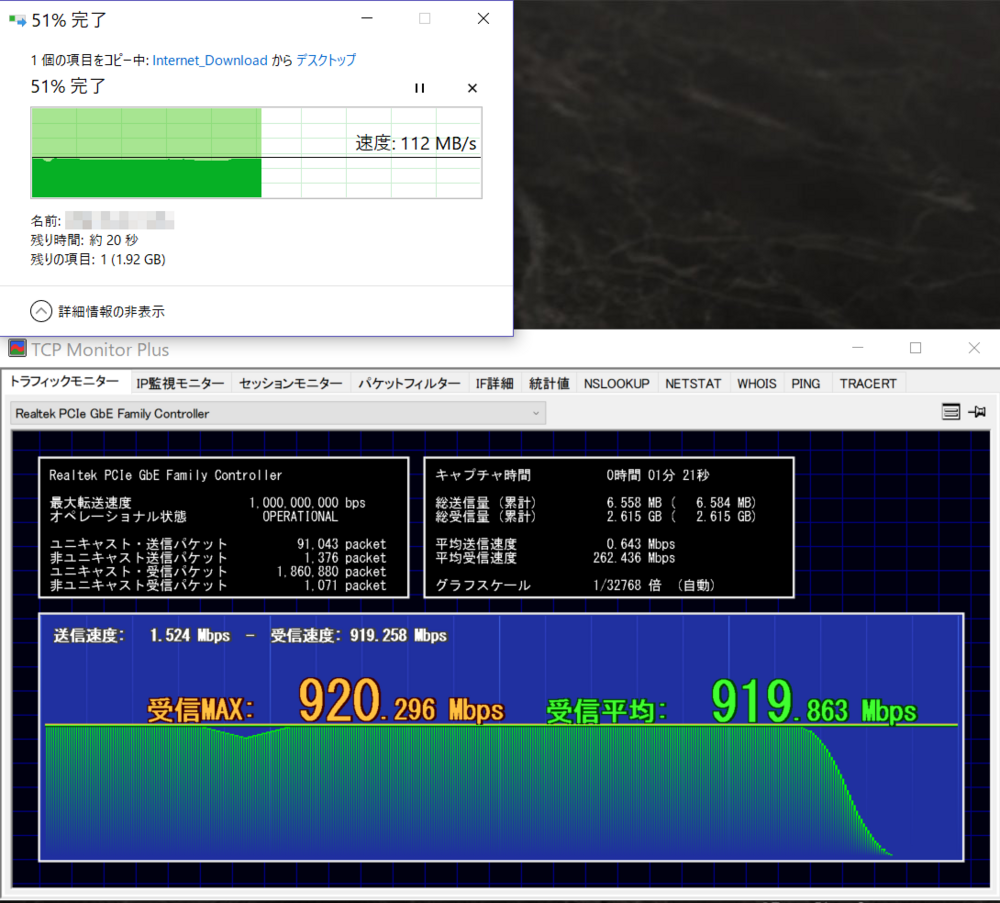The image size is (1000, 903).
Task: Select the PING tab
Action: click(x=805, y=383)
